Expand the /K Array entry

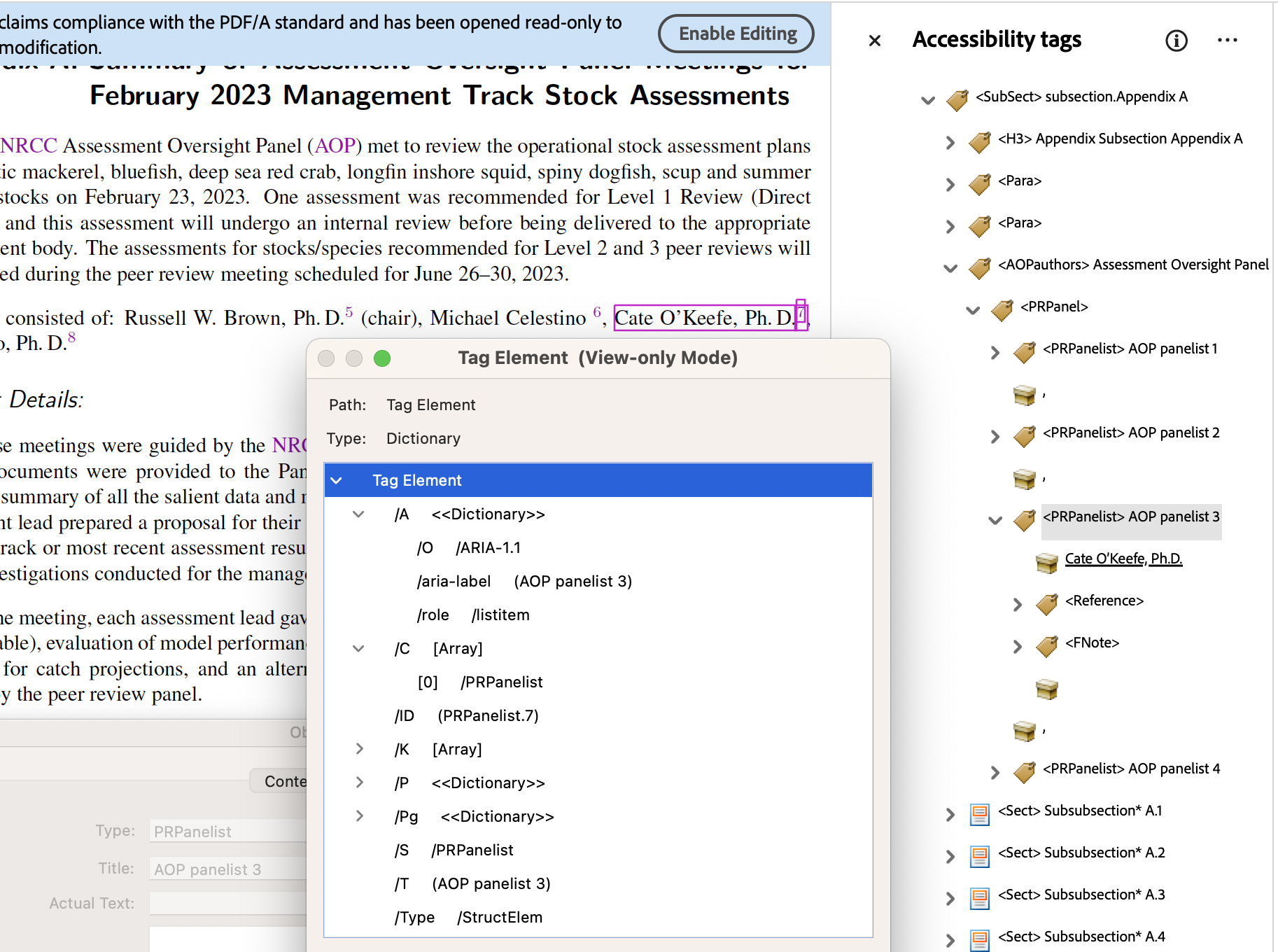pos(359,749)
